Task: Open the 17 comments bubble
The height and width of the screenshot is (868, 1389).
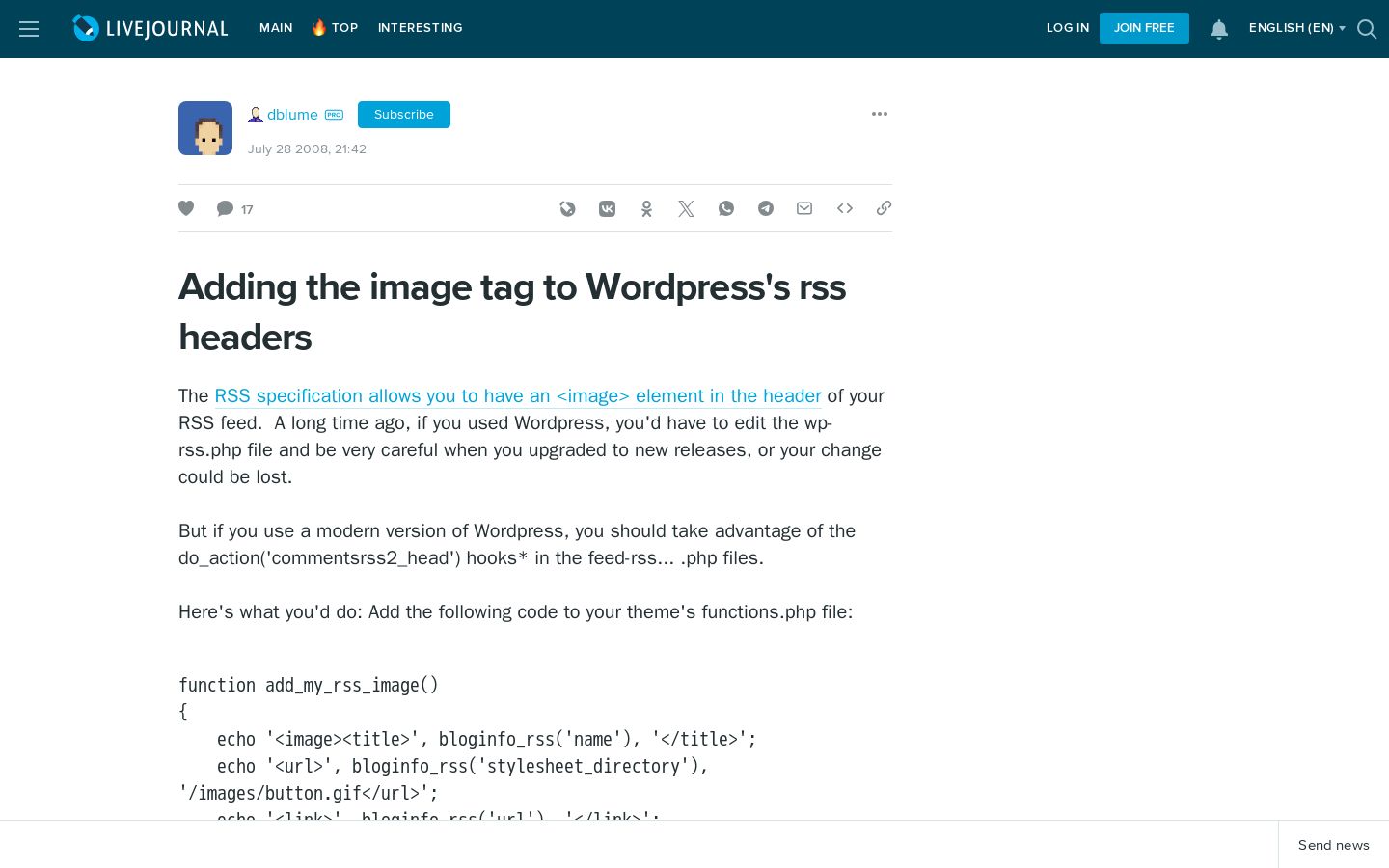Action: 234,208
